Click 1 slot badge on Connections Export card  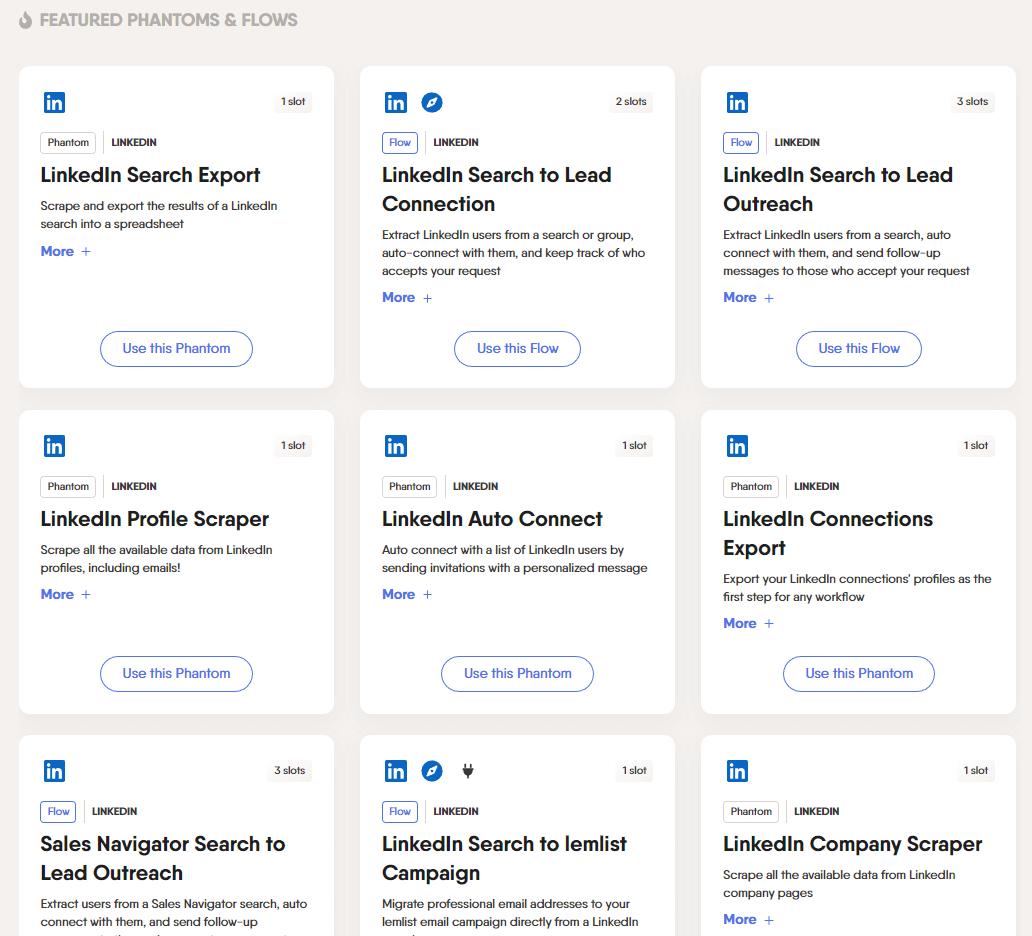[x=975, y=446]
